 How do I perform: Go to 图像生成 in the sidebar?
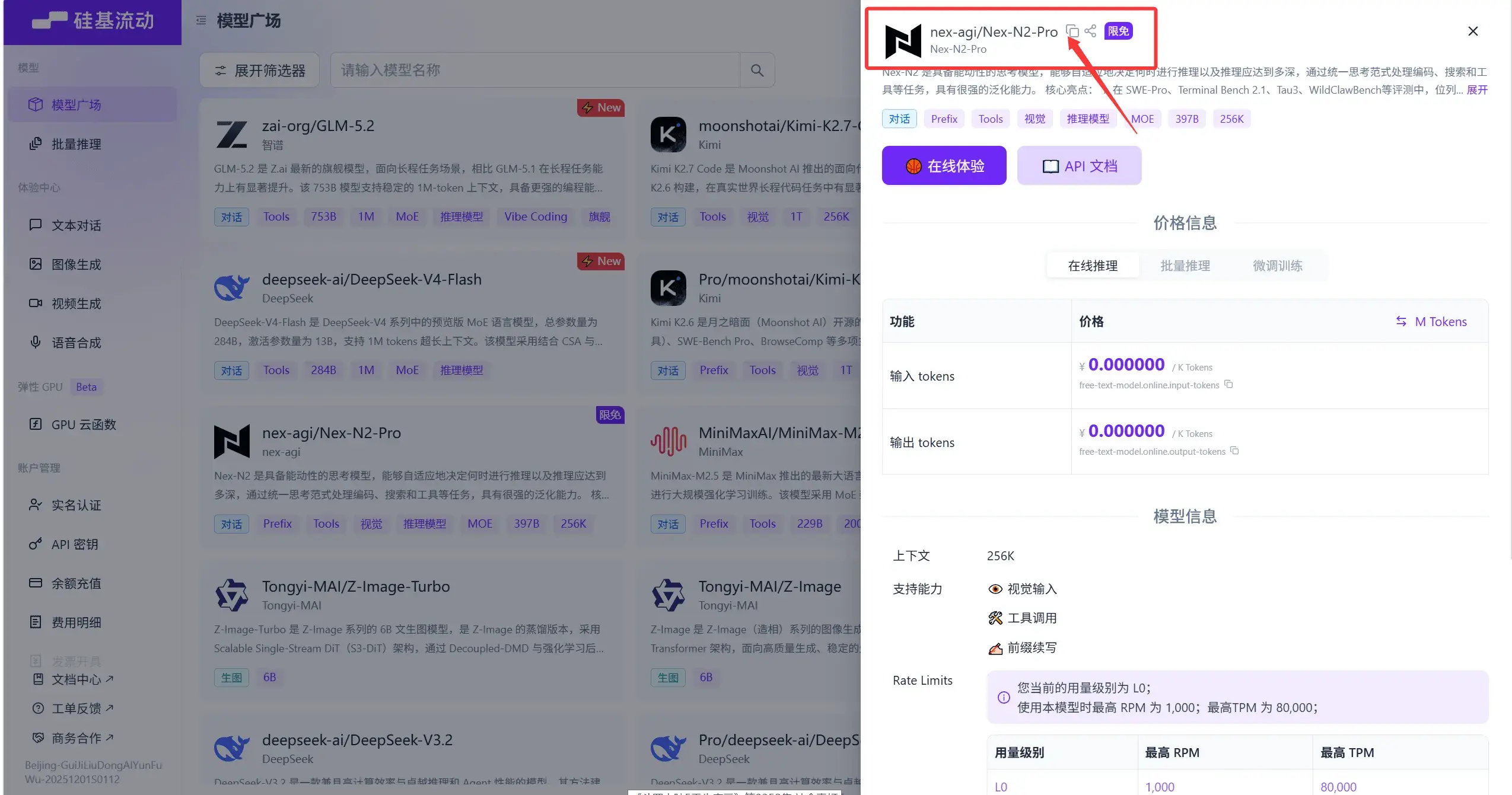[93, 264]
